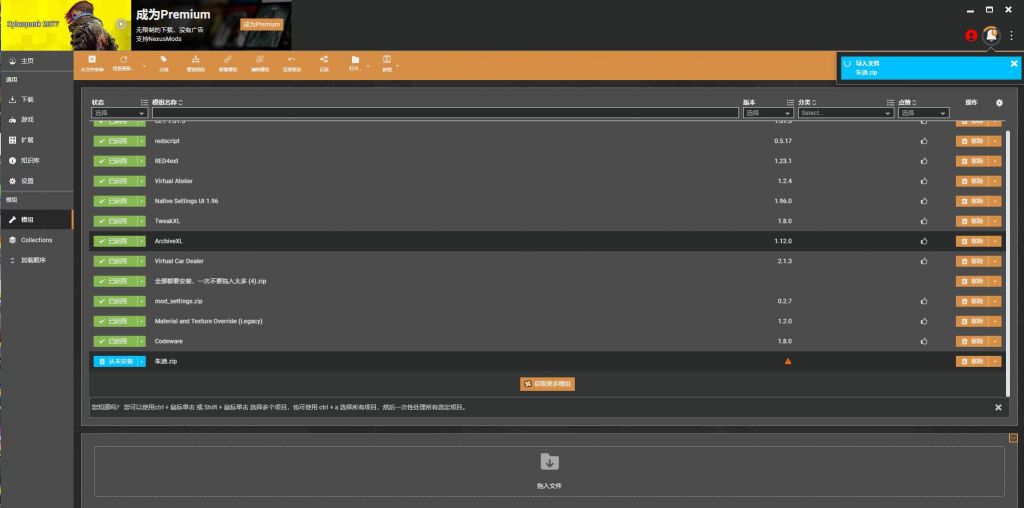Remove Material and Texture Override mod via its button
The width and height of the screenshot is (1024, 508).
(972, 321)
